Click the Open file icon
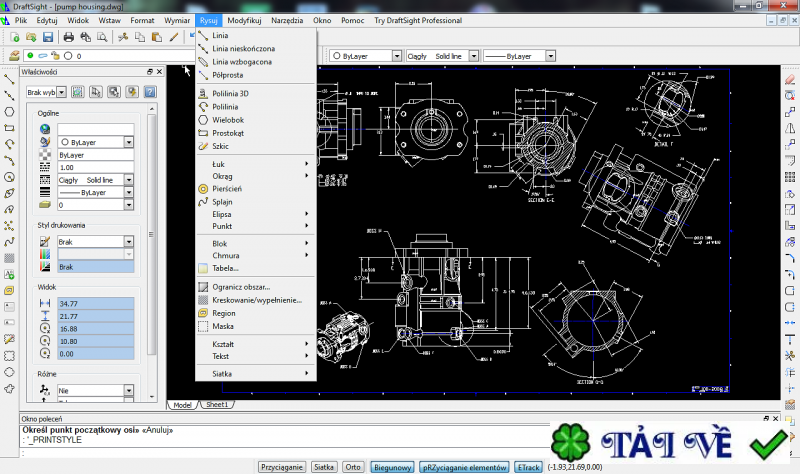This screenshot has width=800, height=474. [x=30, y=37]
